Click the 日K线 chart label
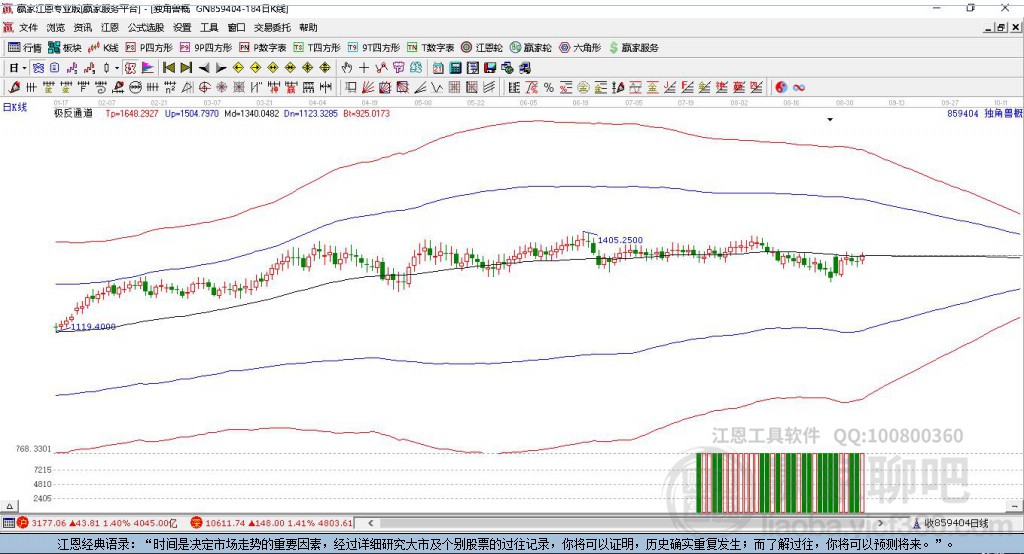 14,107
